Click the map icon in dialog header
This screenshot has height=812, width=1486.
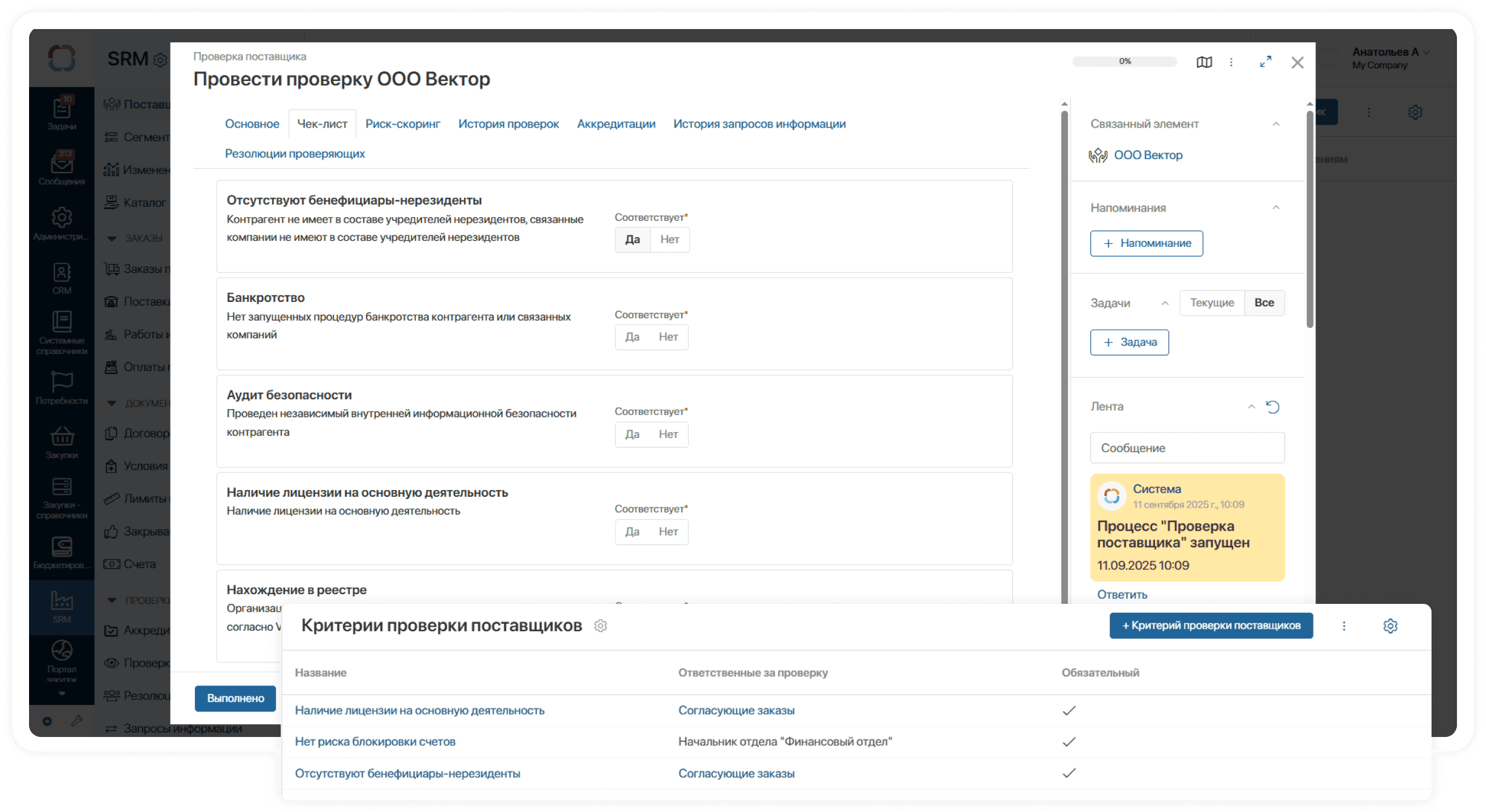click(x=1204, y=62)
